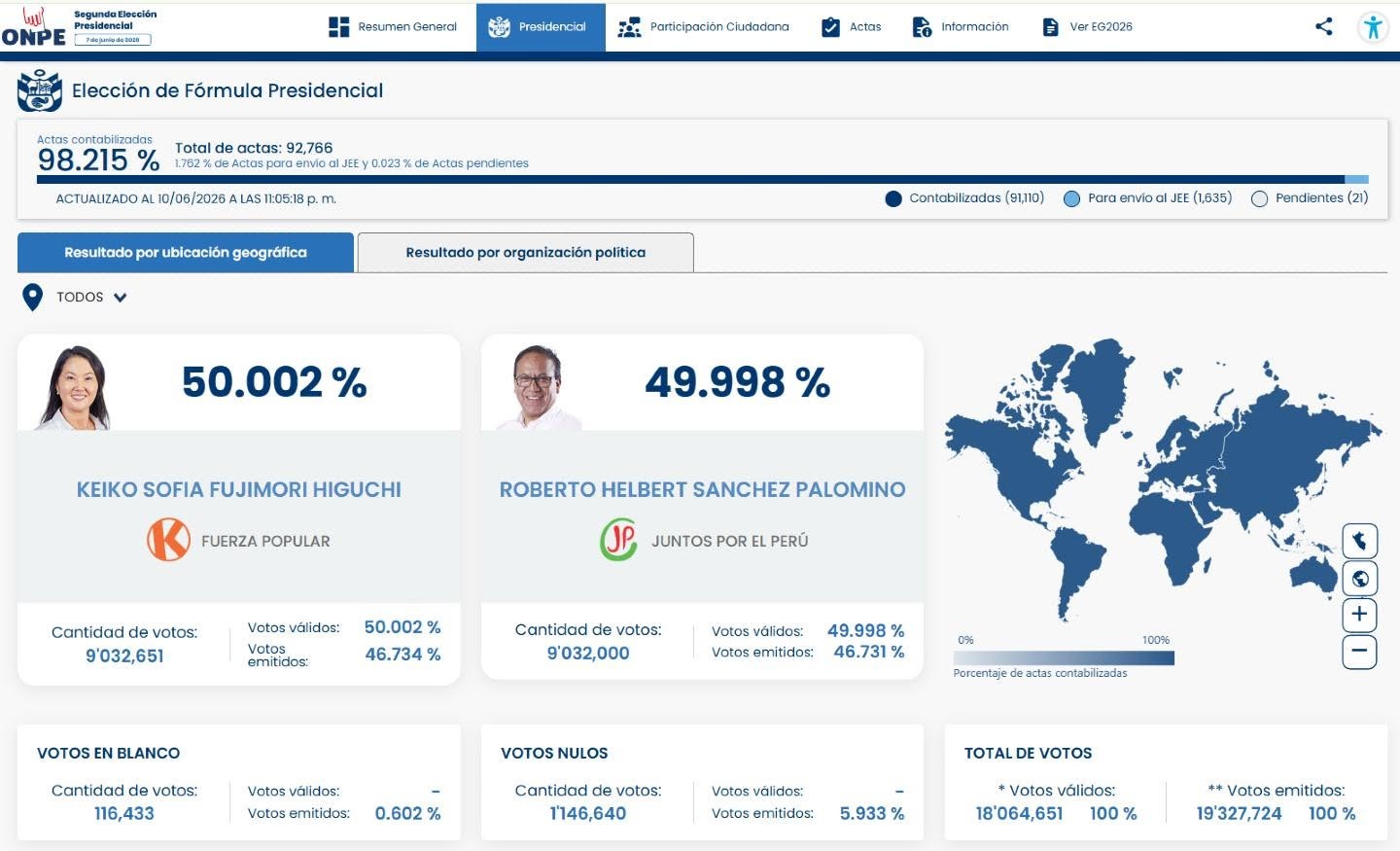Image resolution: width=1400 pixels, height=851 pixels.
Task: Click the Elección de Fórmula Presidencial title
Action: click(227, 90)
